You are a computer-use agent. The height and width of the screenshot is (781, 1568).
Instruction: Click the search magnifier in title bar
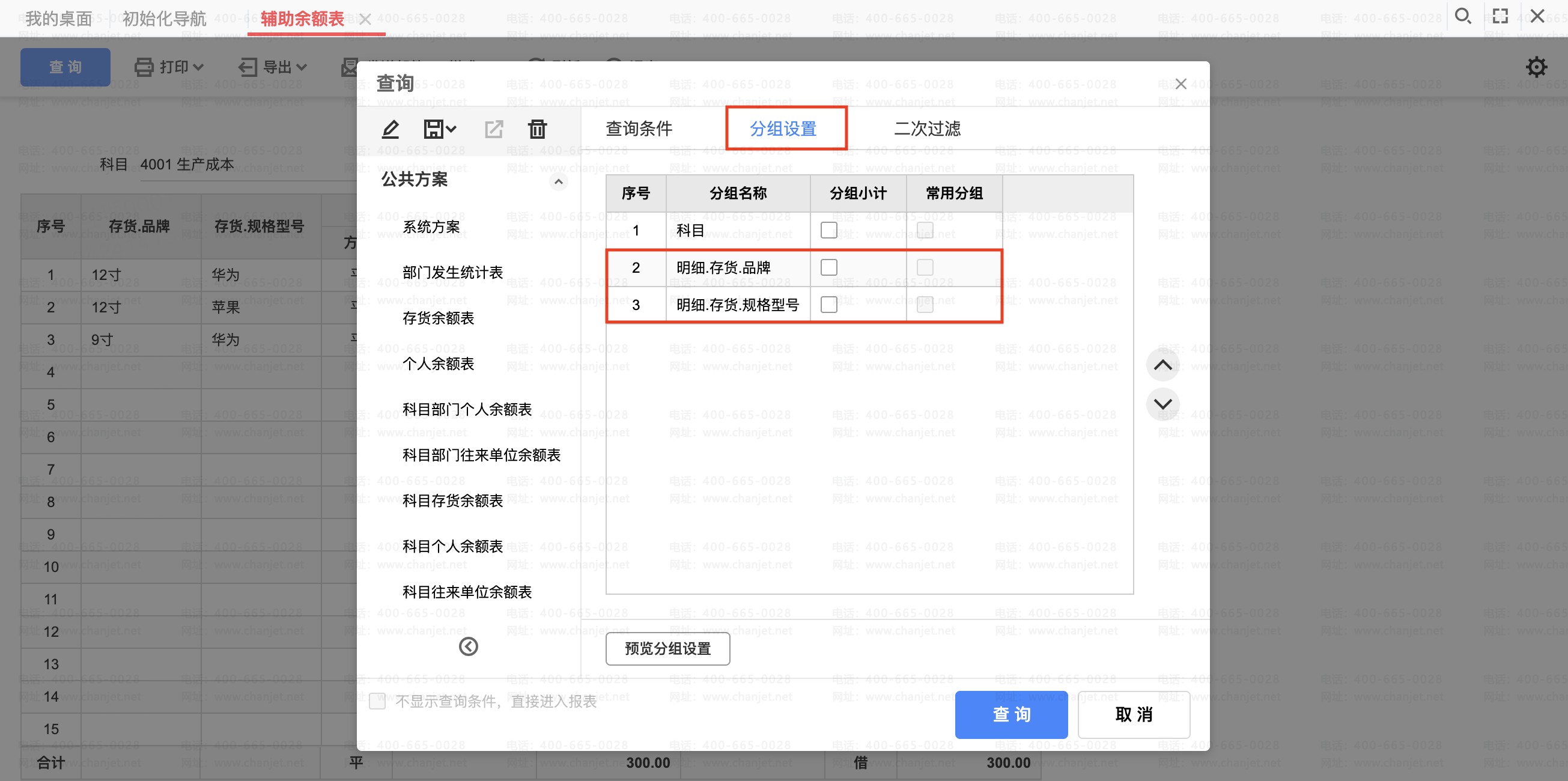click(x=1463, y=16)
